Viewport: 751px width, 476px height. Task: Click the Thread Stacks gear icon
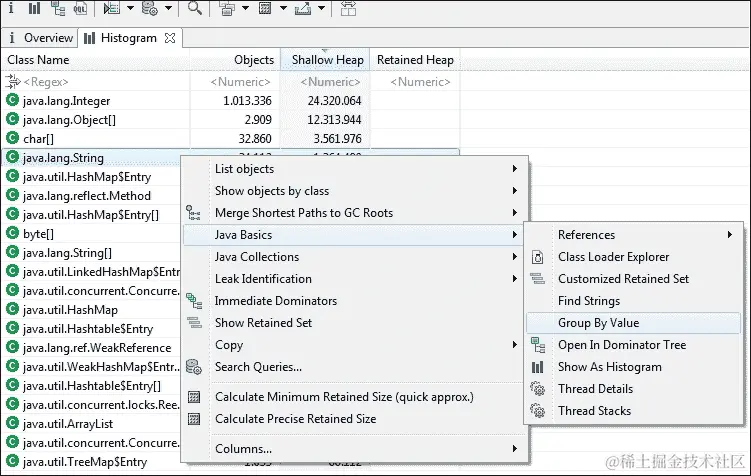(537, 410)
